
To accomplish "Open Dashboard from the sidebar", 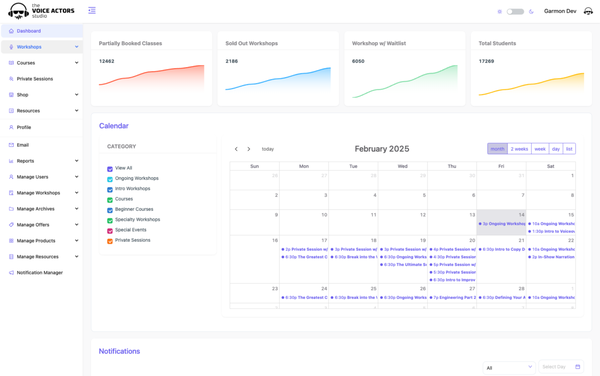I will 42,31.
